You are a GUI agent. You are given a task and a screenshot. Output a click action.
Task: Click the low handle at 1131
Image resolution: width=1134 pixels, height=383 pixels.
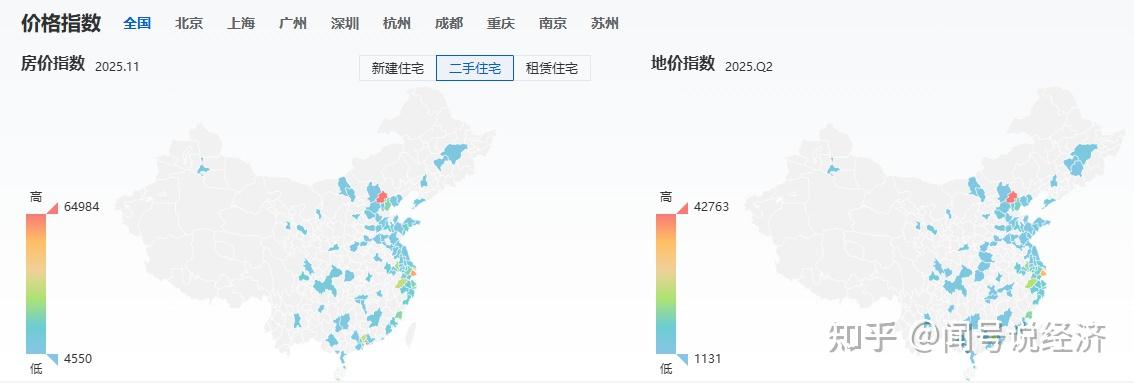click(x=682, y=358)
